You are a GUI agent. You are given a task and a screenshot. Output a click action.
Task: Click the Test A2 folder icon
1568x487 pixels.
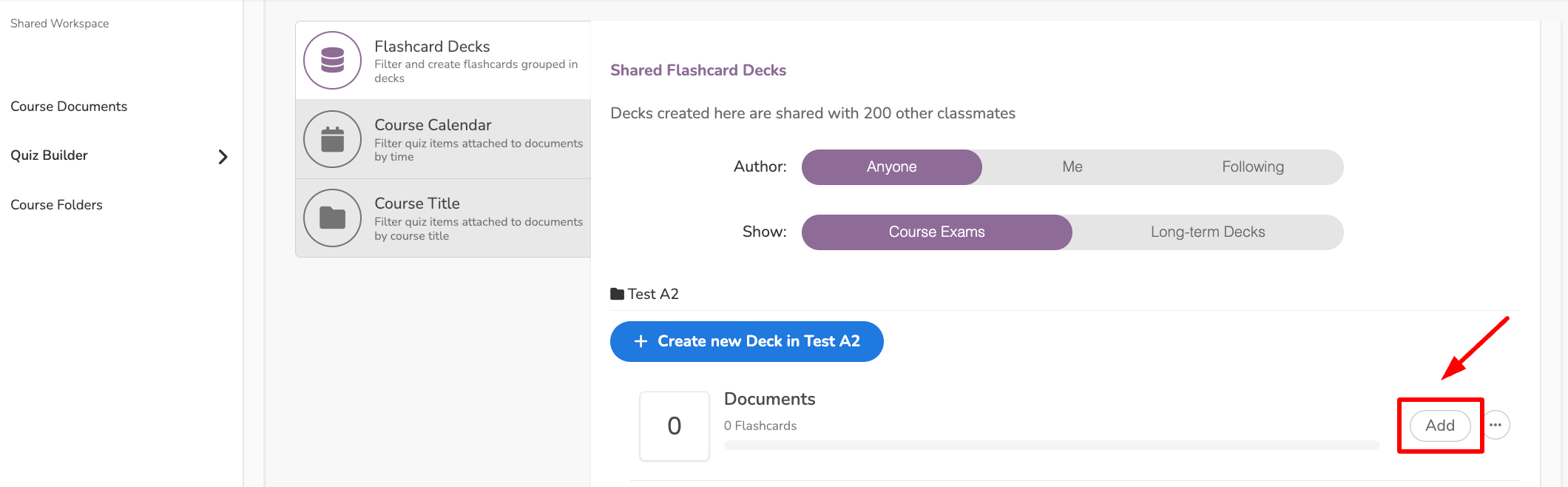click(617, 294)
